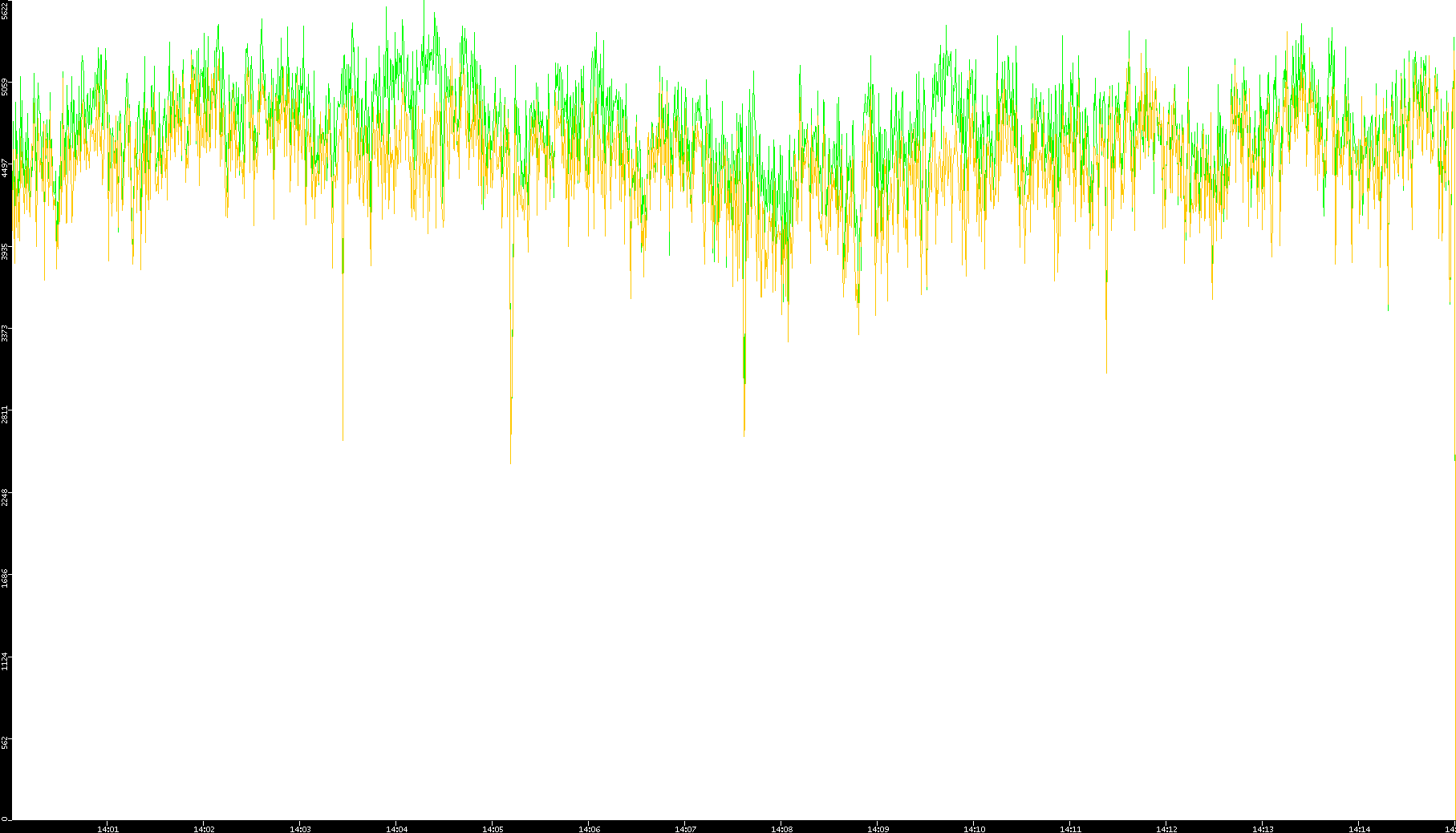Image resolution: width=1456 pixels, height=833 pixels.
Task: Click the 14:10 time axis label
Action: point(974,829)
